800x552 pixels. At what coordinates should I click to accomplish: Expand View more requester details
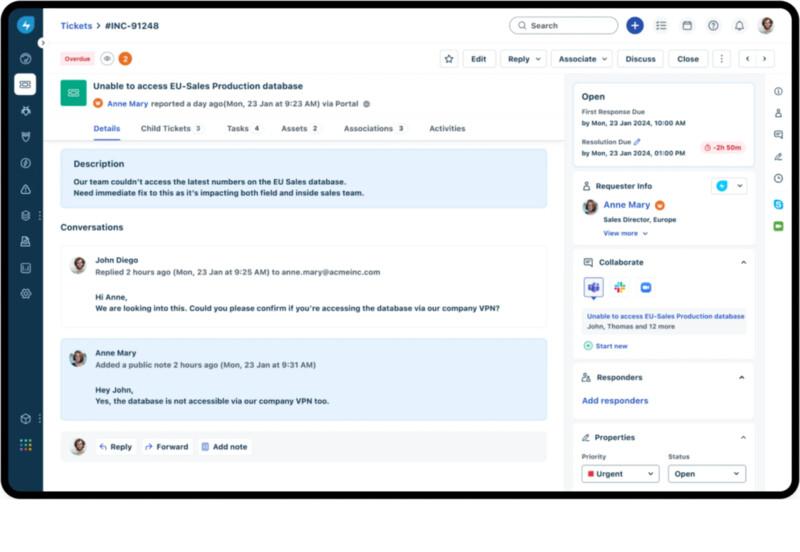626,233
